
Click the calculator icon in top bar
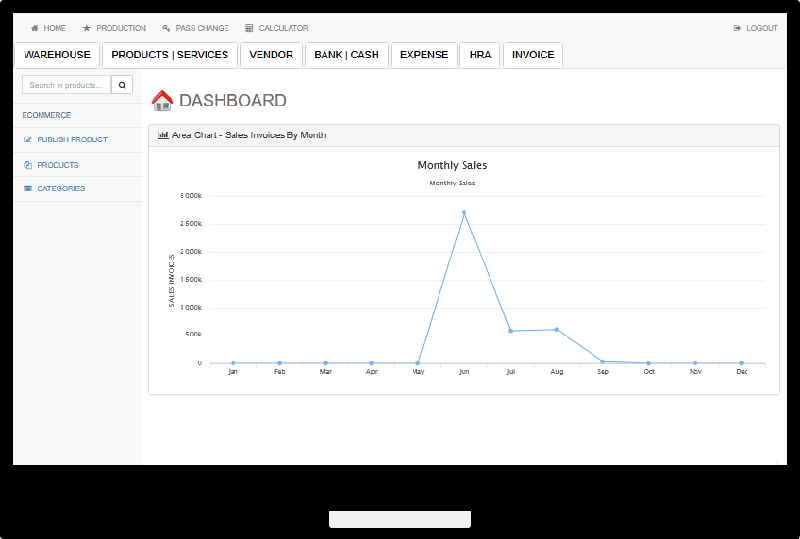pos(249,28)
